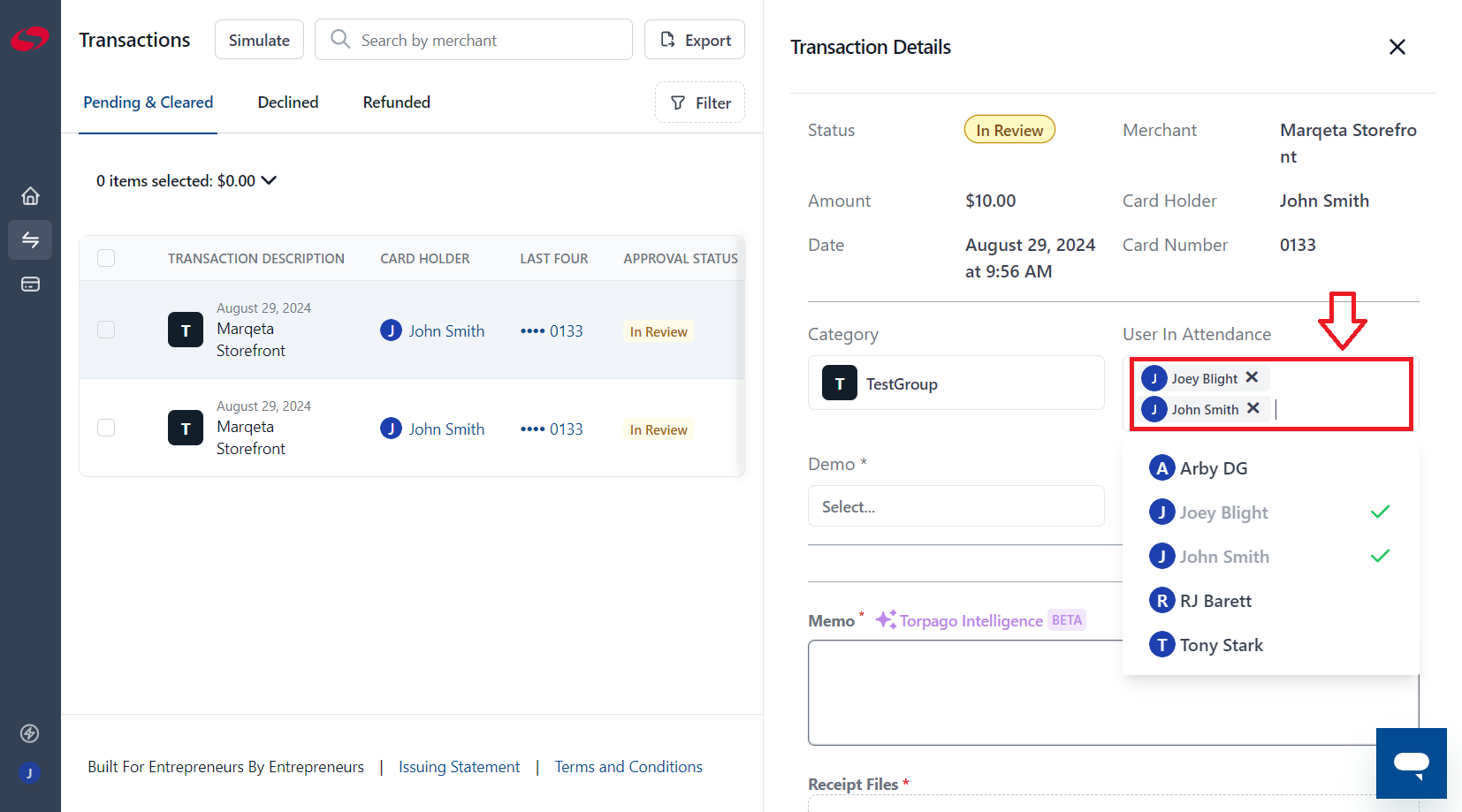Open the chat support widget

point(1412,763)
